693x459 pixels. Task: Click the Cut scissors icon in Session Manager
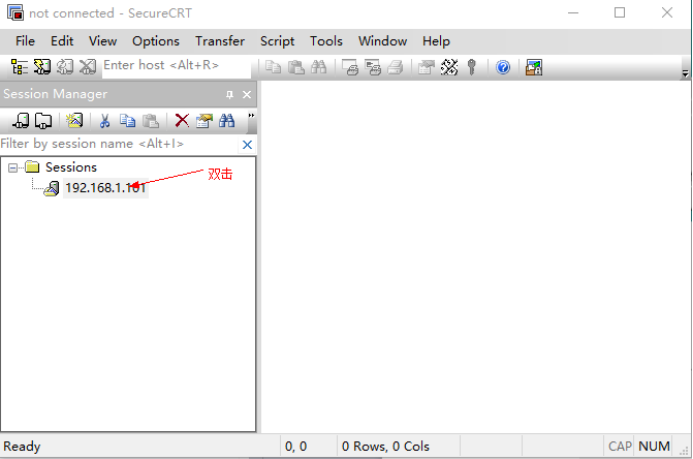click(x=105, y=121)
